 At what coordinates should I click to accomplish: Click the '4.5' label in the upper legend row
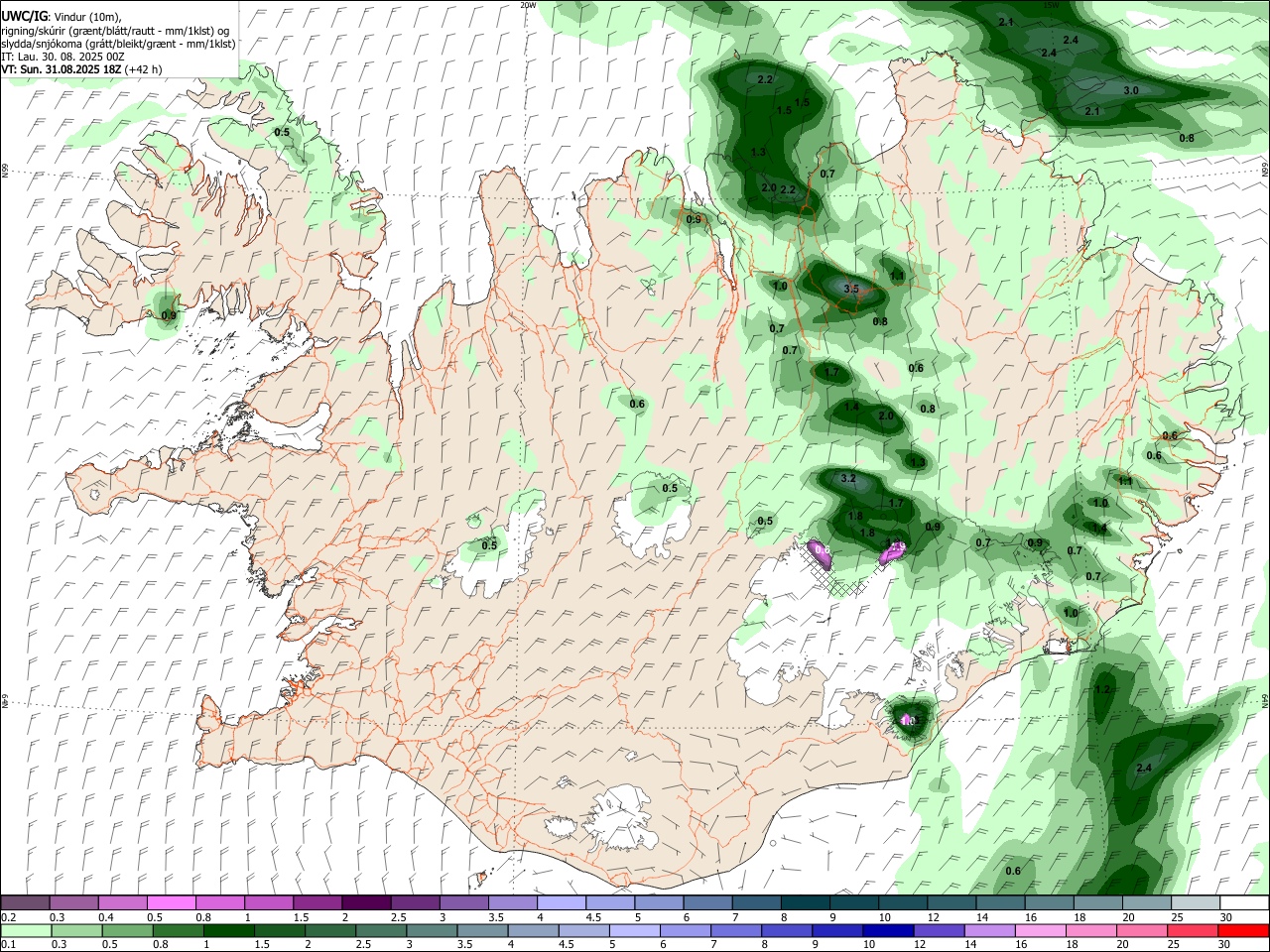pyautogui.click(x=593, y=917)
